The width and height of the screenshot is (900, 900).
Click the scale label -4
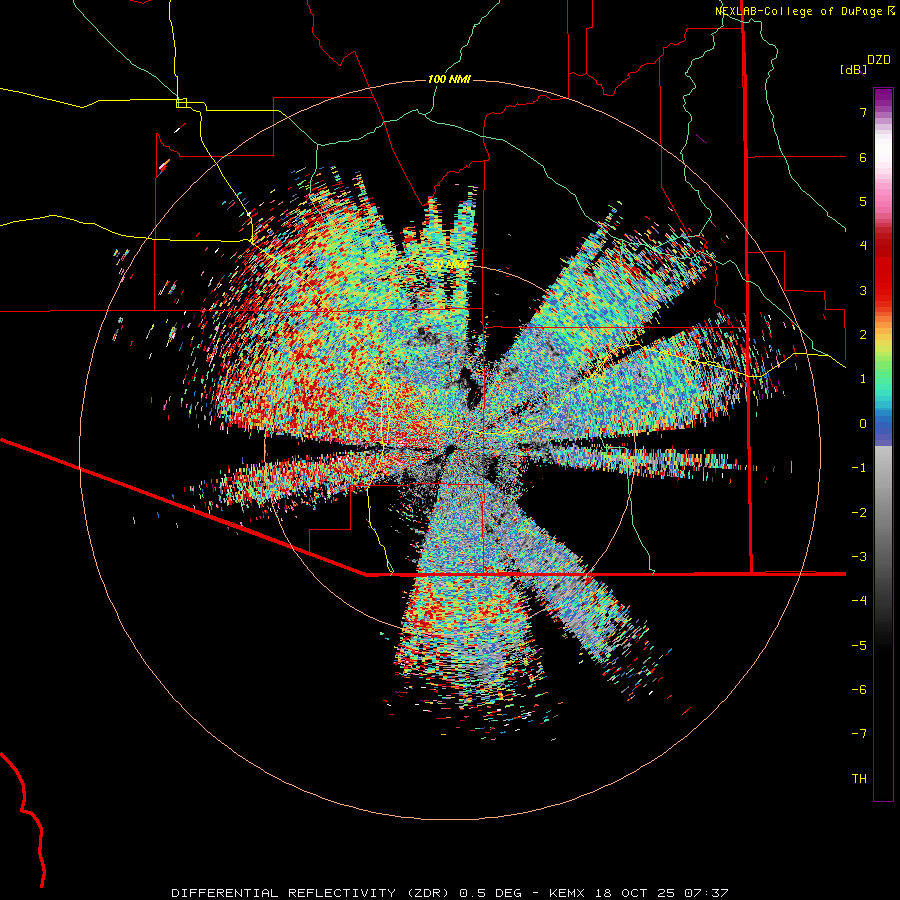tap(859, 601)
